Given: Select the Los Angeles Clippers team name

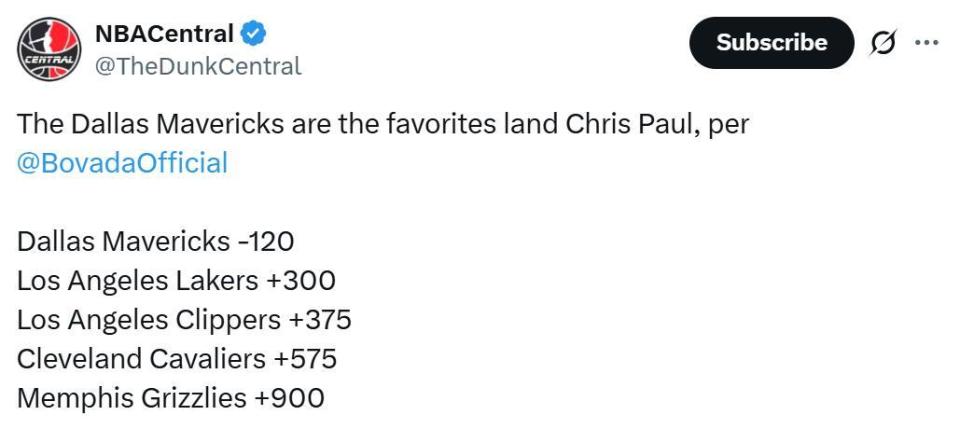Looking at the screenshot, I should (149, 320).
